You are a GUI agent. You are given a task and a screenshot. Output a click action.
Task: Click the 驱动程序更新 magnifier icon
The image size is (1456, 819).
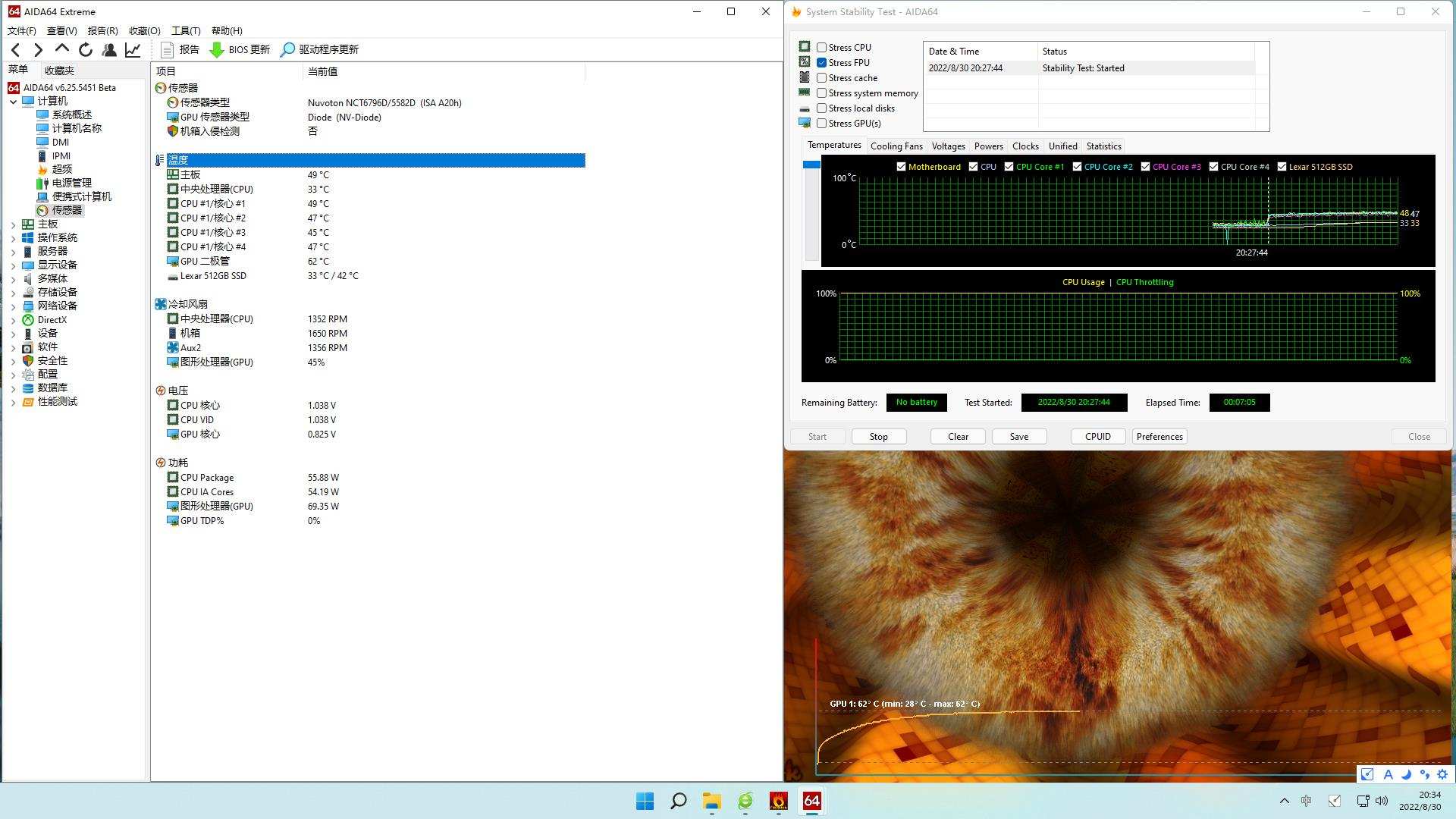[x=287, y=50]
